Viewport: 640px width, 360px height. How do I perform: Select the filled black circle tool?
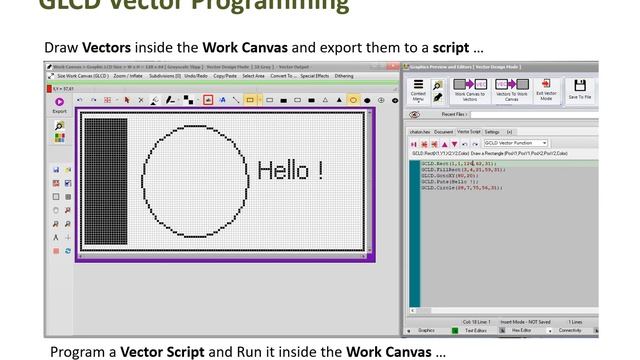(367, 100)
